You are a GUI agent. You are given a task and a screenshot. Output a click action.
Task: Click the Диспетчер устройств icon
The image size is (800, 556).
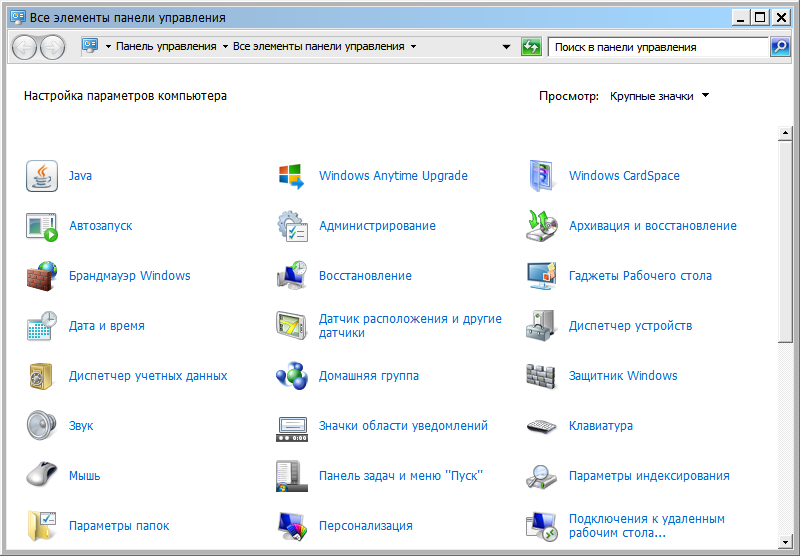[541, 326]
